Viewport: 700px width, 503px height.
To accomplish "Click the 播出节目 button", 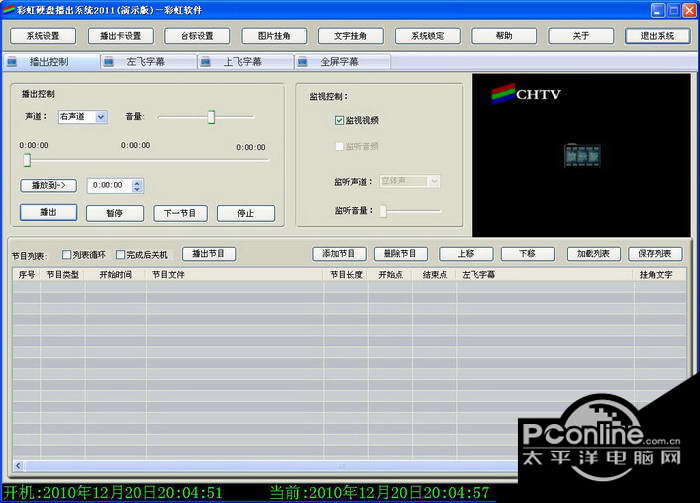I will pyautogui.click(x=208, y=254).
